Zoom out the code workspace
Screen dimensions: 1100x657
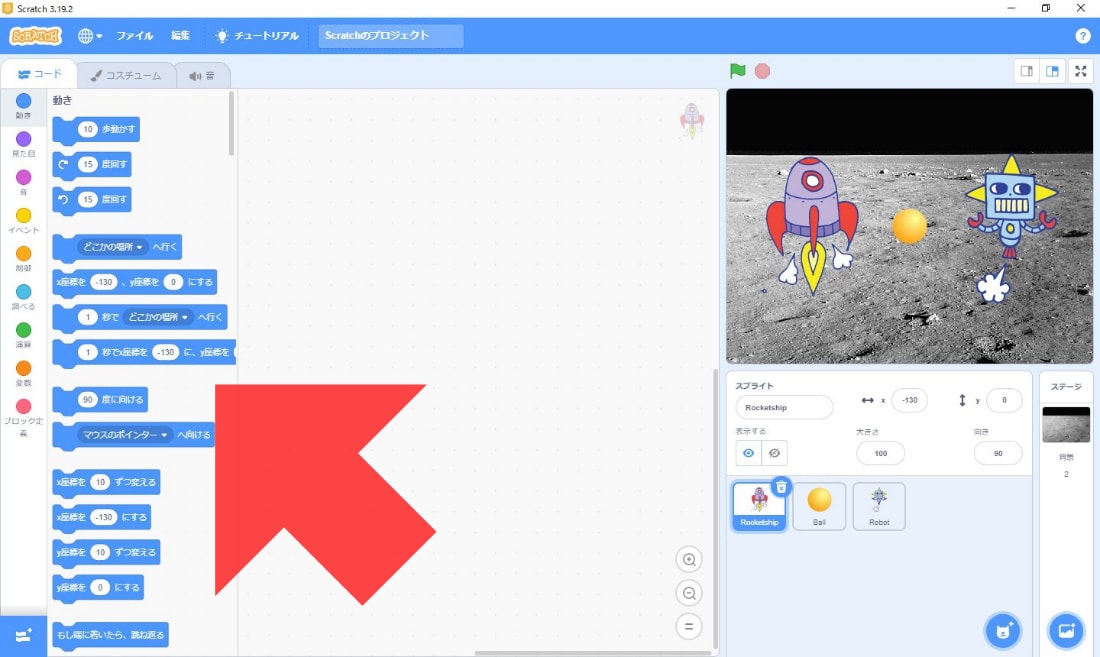point(689,593)
